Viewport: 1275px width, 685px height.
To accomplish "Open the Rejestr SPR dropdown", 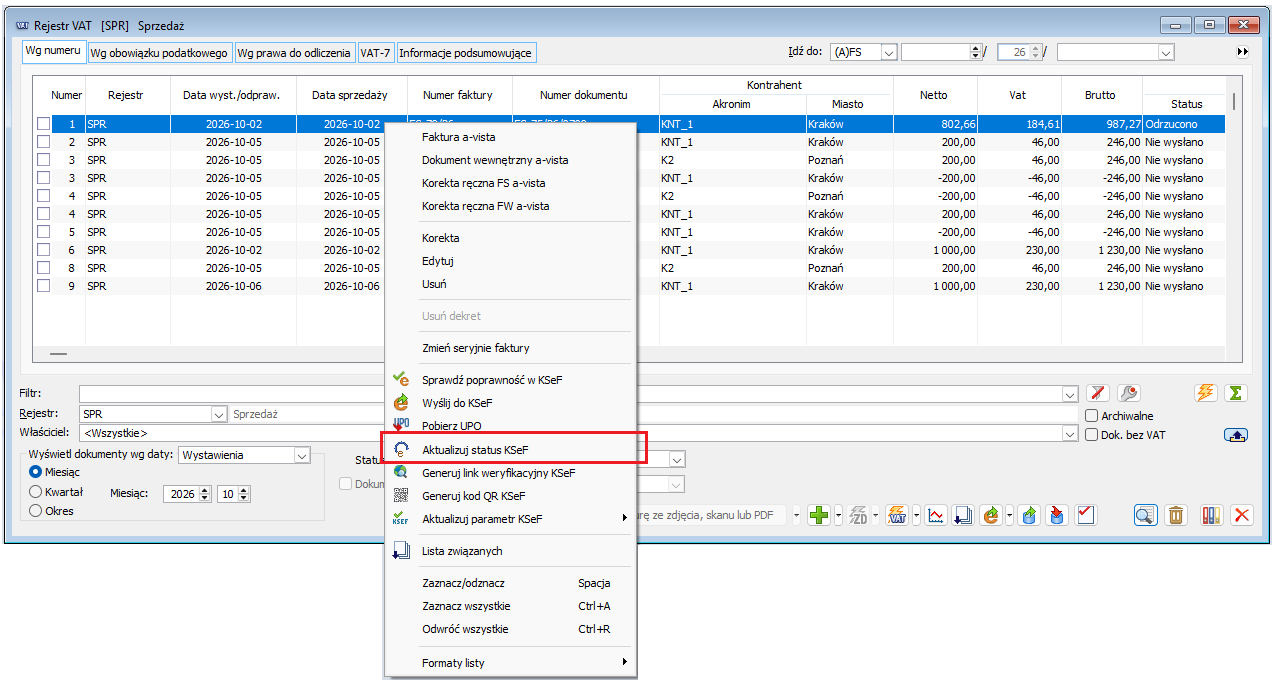I will point(219,414).
